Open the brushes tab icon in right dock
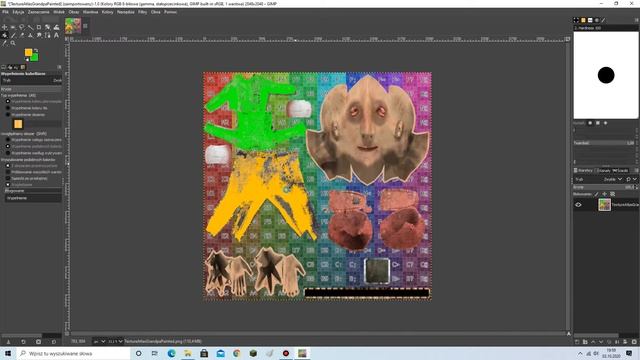The height and width of the screenshot is (360, 640). [576, 20]
